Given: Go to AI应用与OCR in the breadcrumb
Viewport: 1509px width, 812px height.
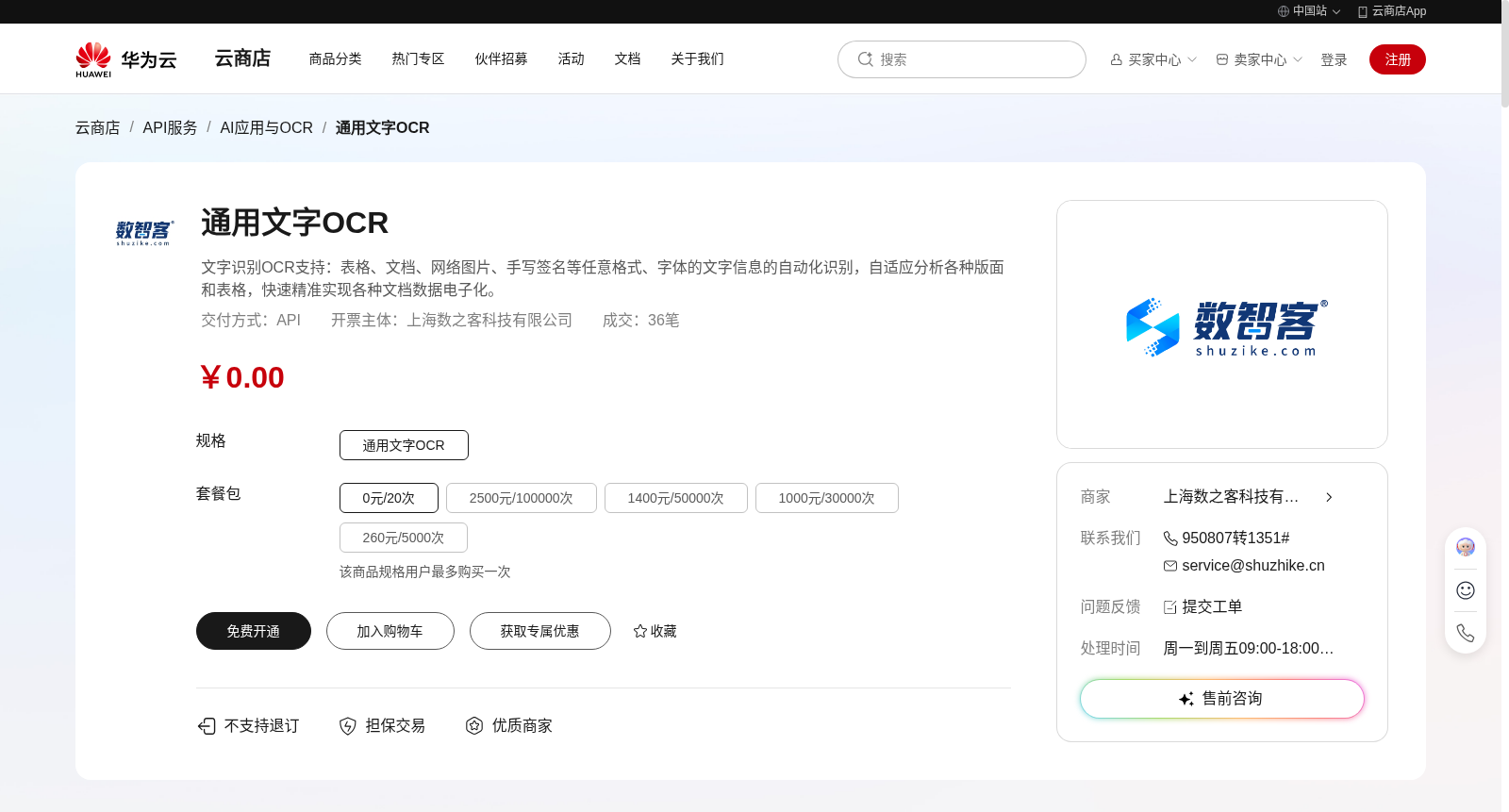Looking at the screenshot, I should pos(266,127).
